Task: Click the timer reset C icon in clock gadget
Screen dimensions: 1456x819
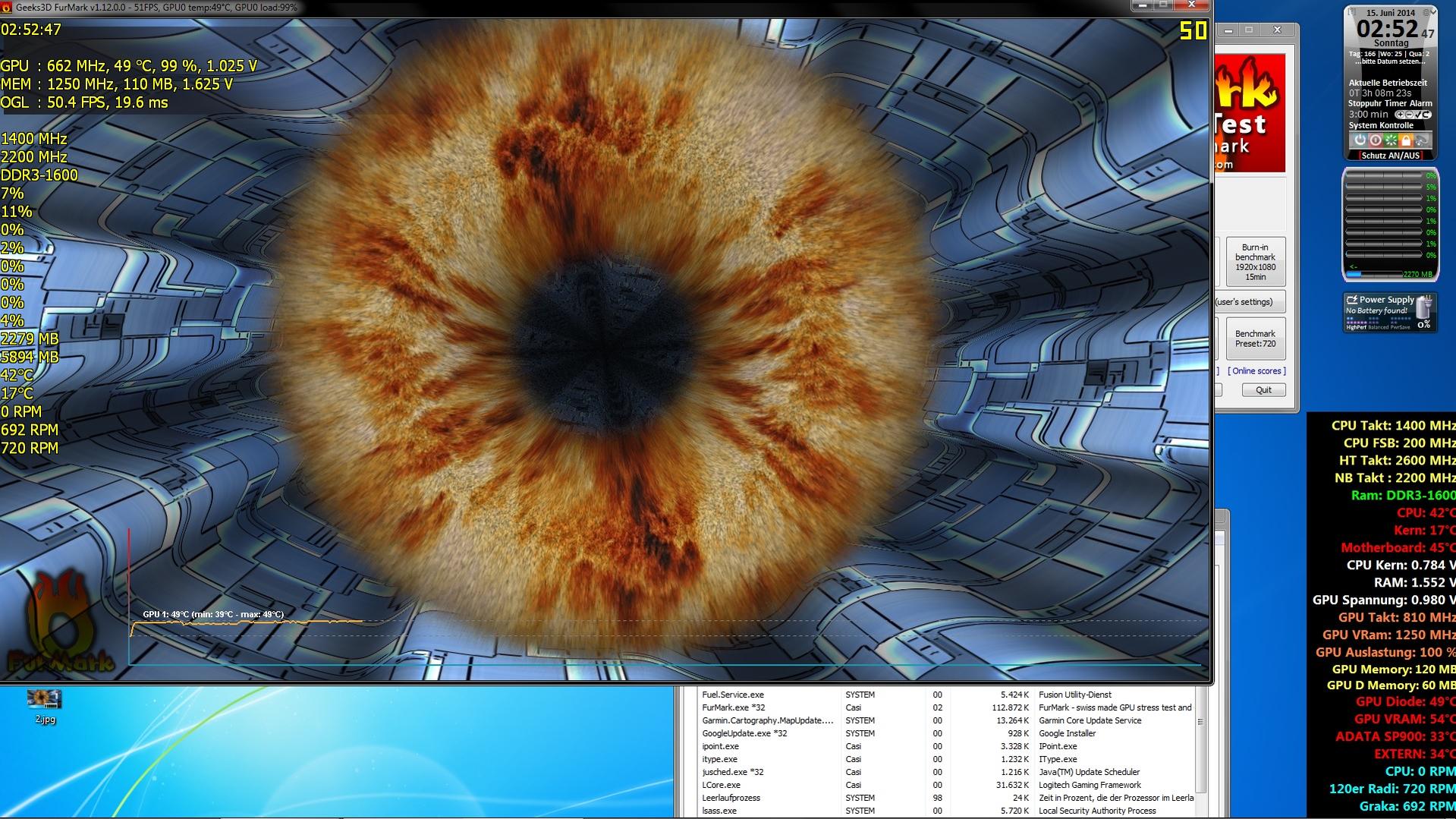Action: 1427,115
